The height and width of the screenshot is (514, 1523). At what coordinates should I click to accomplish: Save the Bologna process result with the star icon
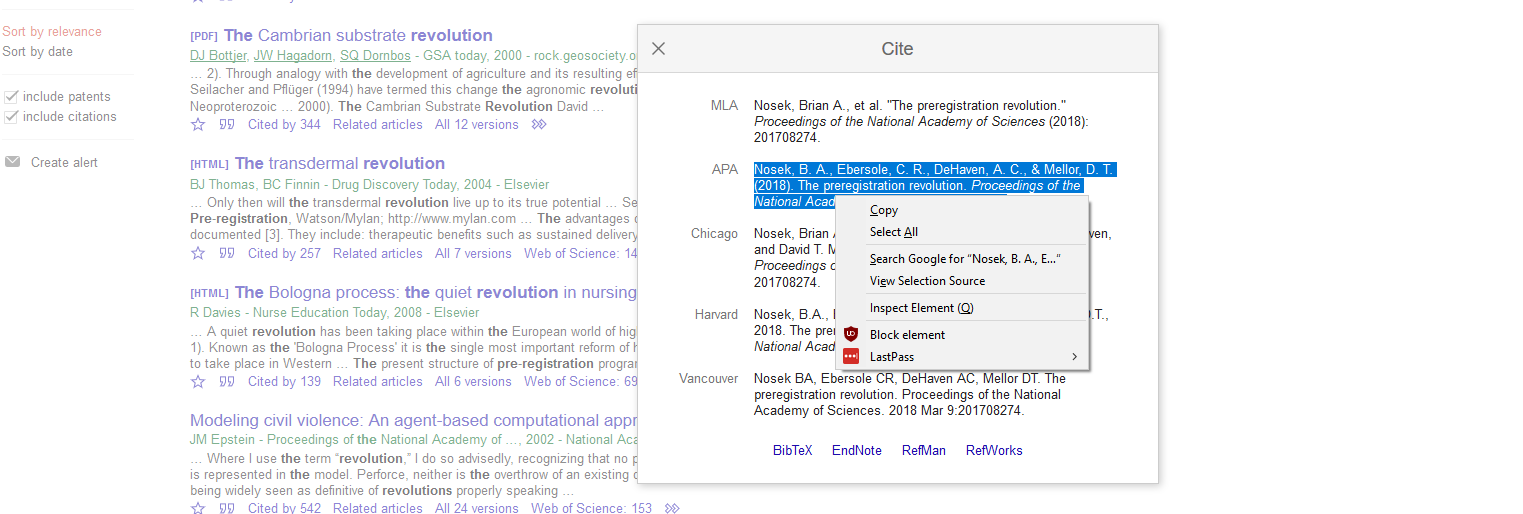(198, 382)
